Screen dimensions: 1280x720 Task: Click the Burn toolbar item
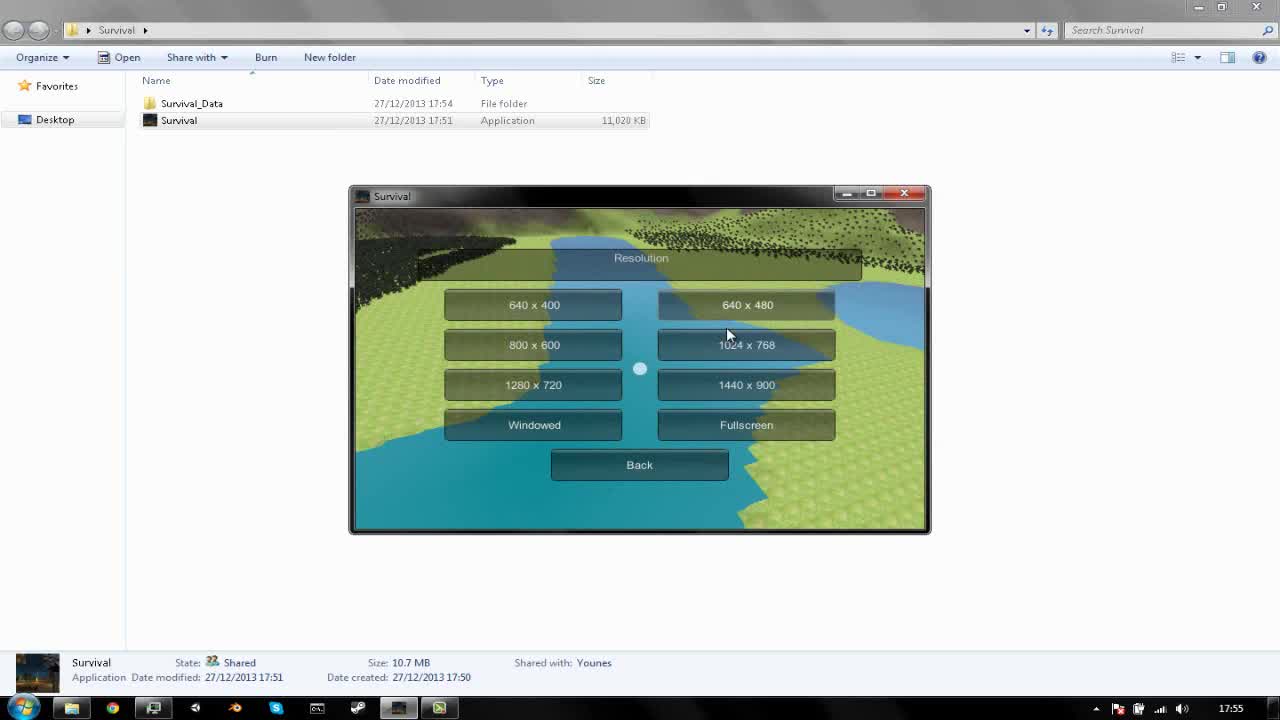(x=265, y=57)
